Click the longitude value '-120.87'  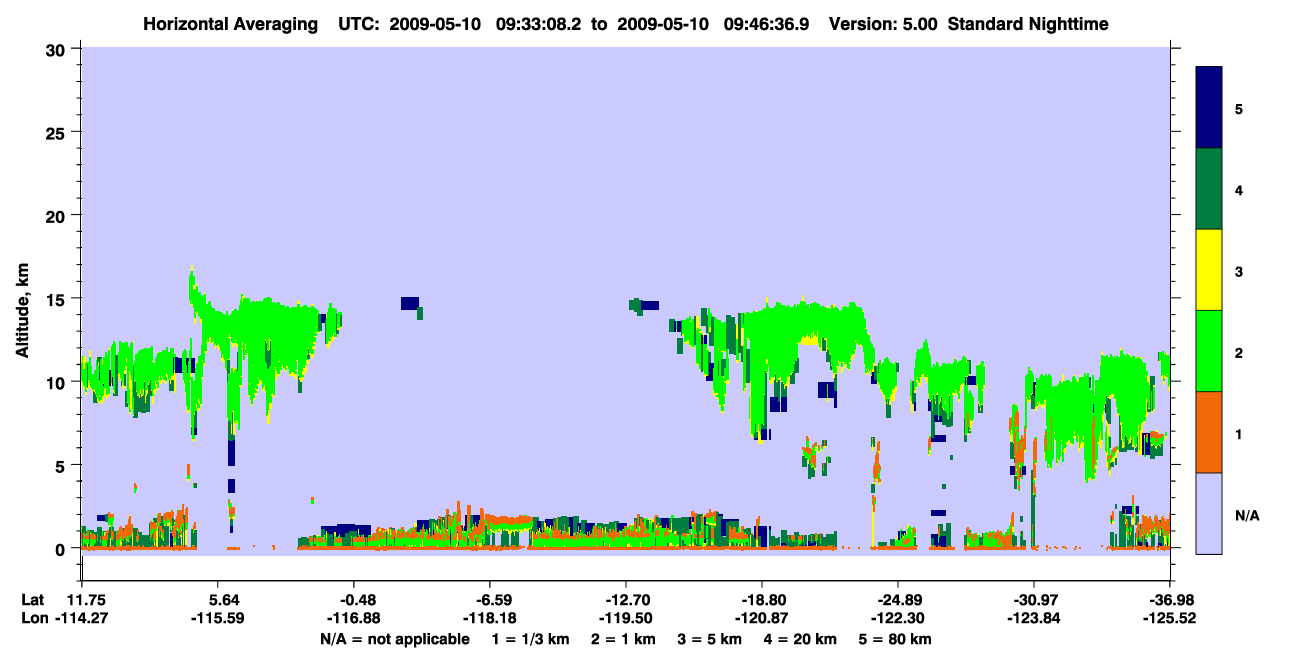tap(762, 618)
